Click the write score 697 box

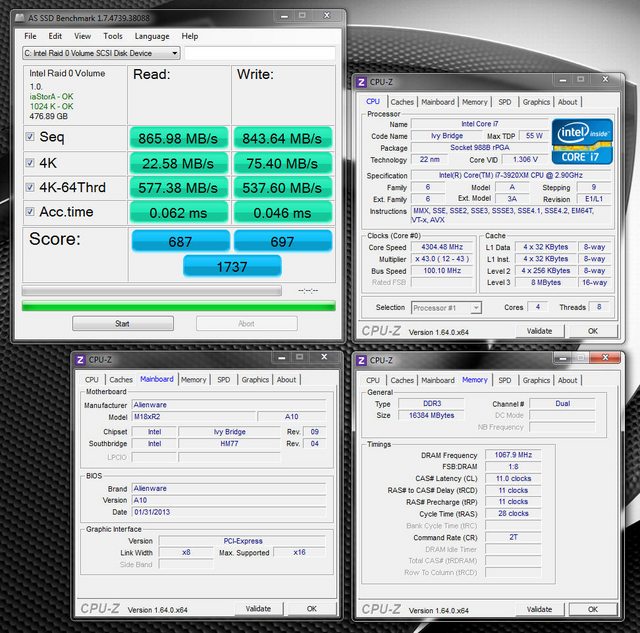[x=282, y=241]
